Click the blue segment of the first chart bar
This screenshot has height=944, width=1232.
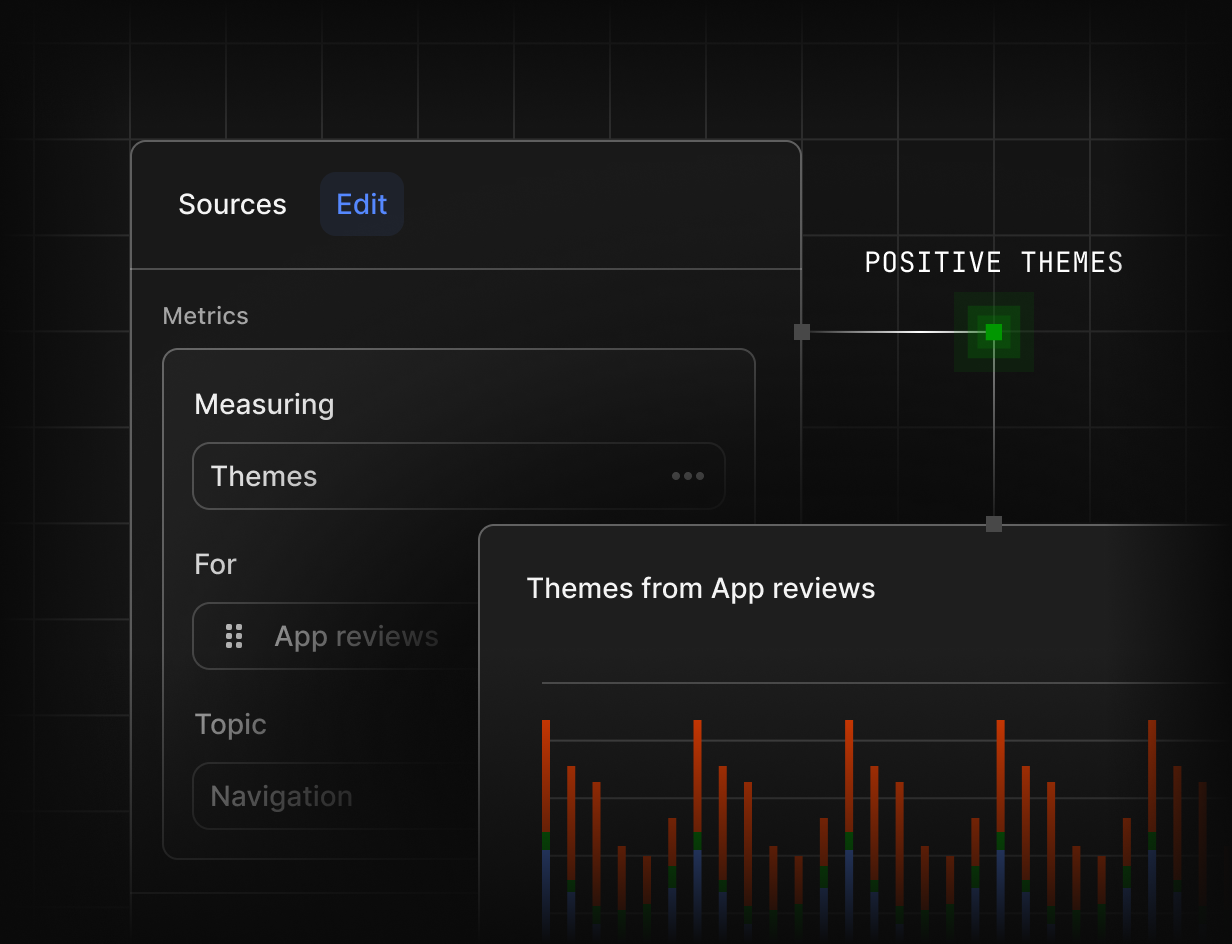pyautogui.click(x=546, y=885)
